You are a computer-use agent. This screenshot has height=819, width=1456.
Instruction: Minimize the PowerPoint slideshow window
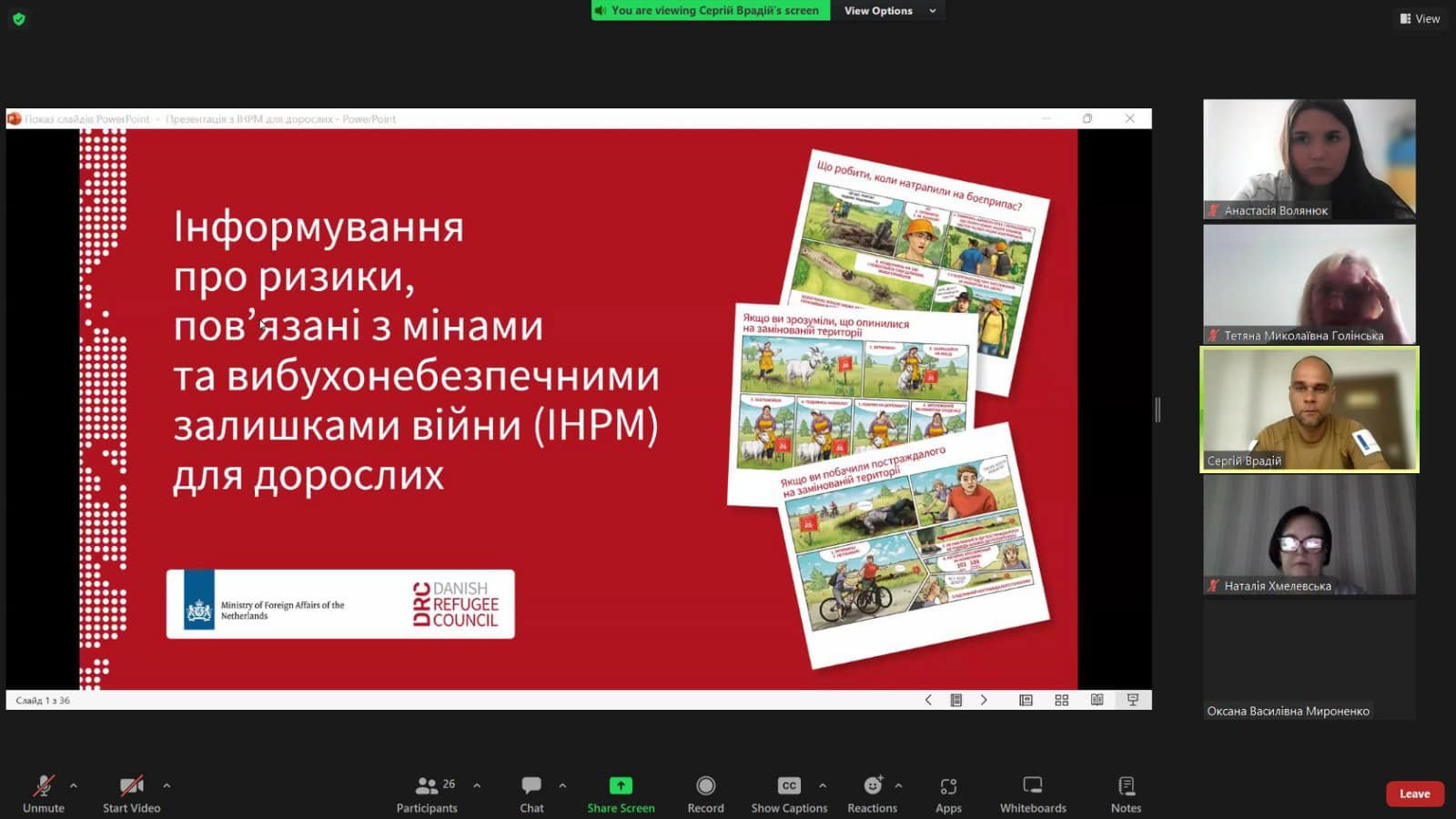(x=1046, y=118)
